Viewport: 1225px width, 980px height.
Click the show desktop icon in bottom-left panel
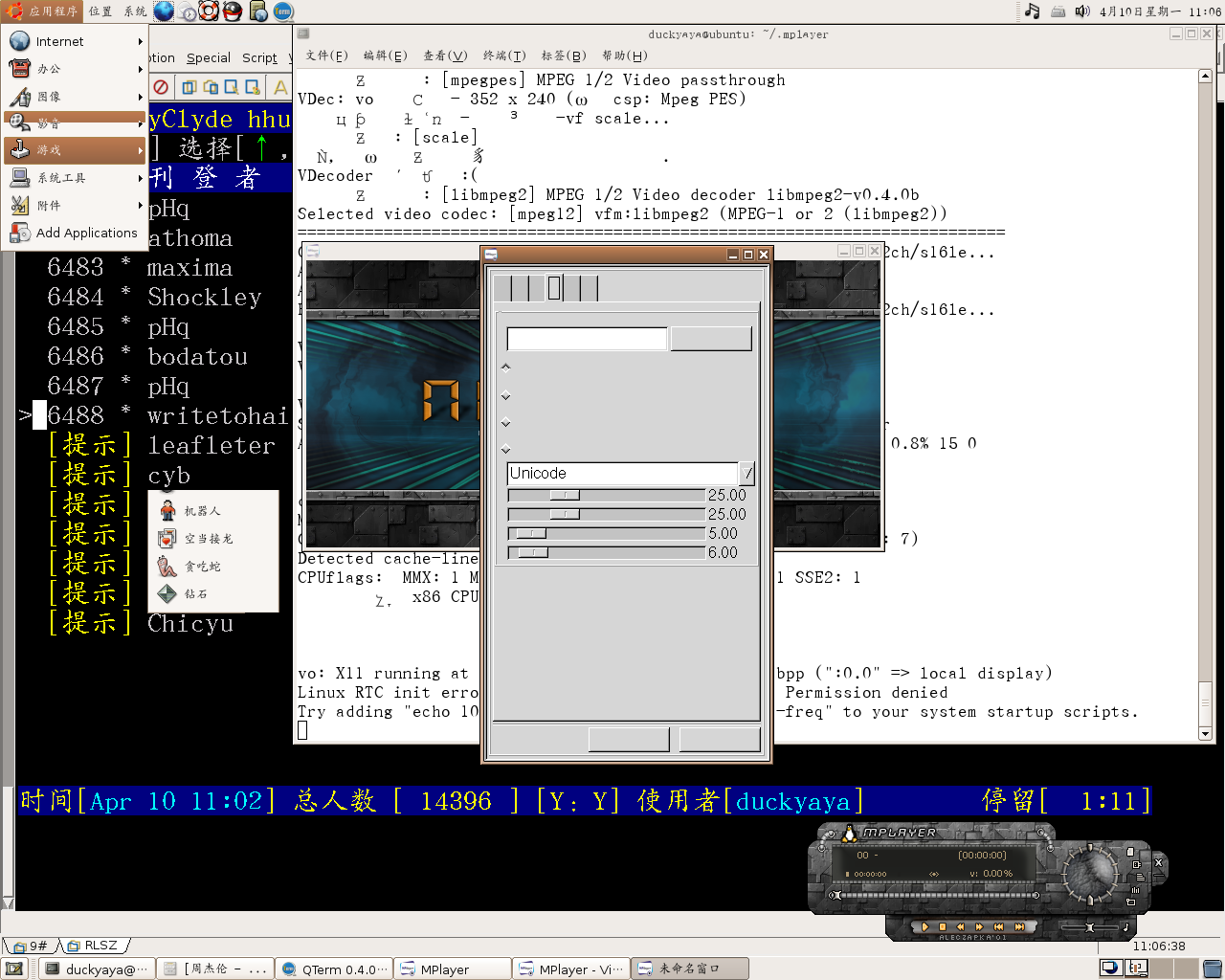[x=13, y=969]
